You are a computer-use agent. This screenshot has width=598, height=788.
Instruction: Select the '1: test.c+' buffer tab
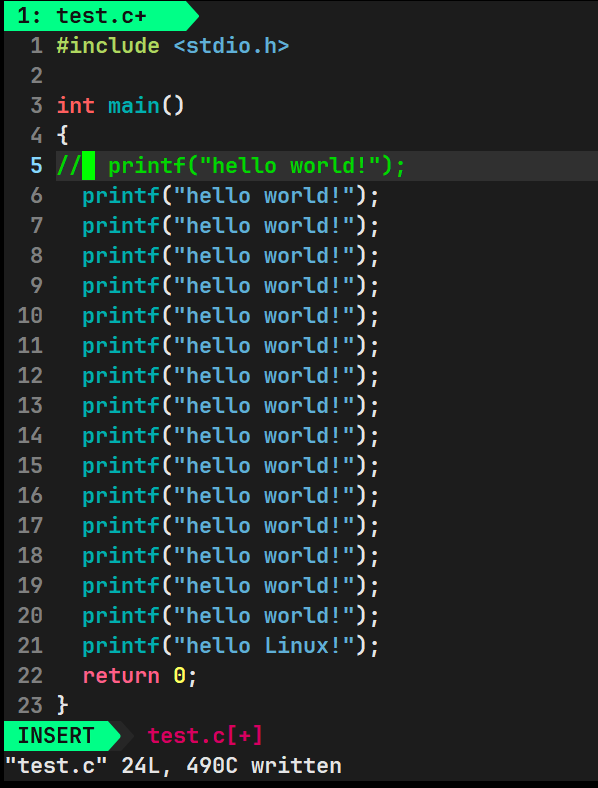click(101, 16)
